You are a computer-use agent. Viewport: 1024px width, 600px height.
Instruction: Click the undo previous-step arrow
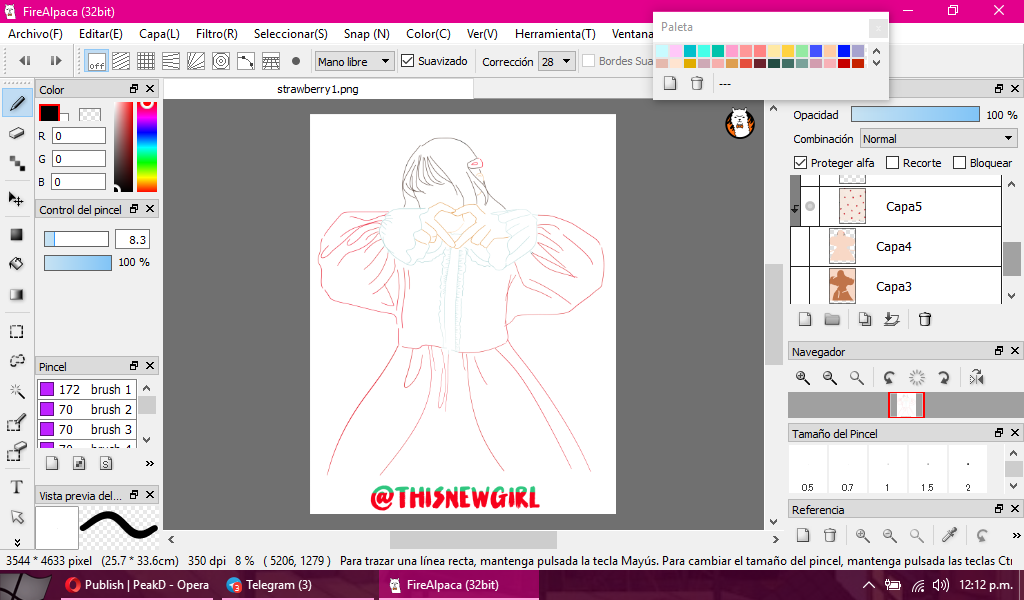[25, 61]
